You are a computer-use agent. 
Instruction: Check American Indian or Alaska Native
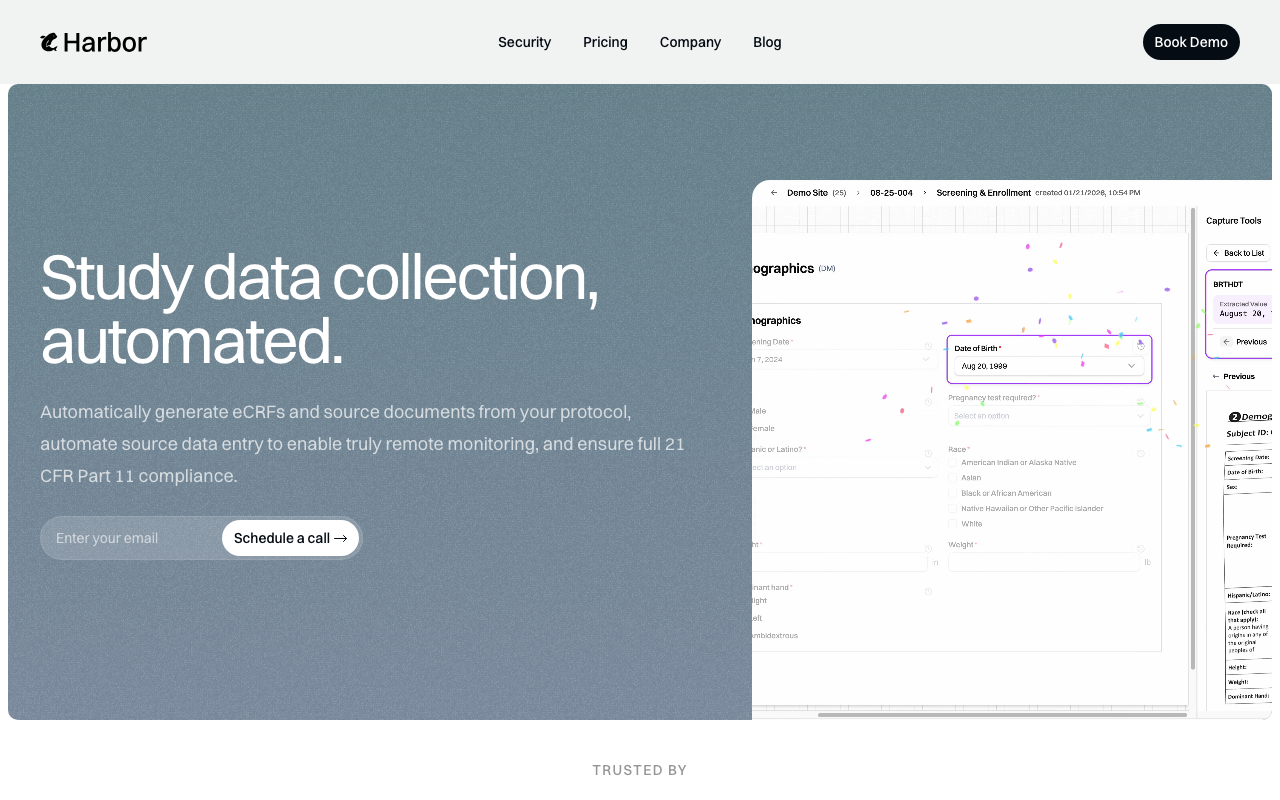[x=953, y=462]
